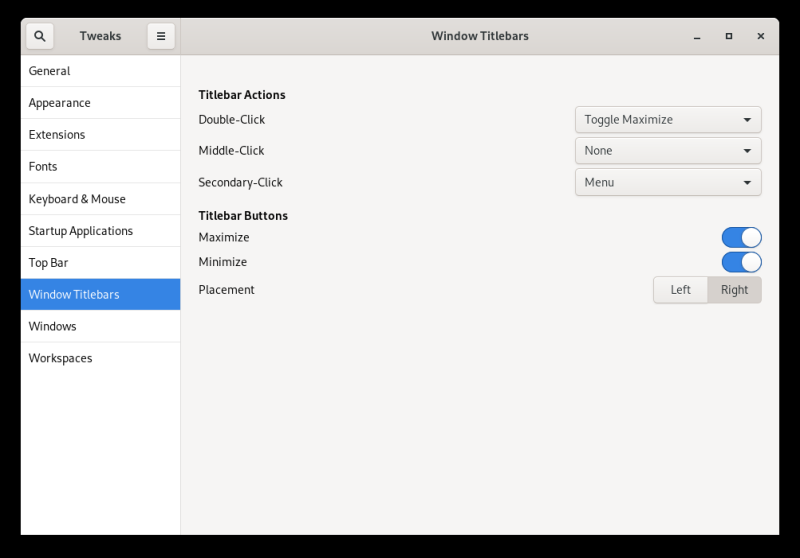Open the Extensions section
This screenshot has height=558, width=800.
101,135
